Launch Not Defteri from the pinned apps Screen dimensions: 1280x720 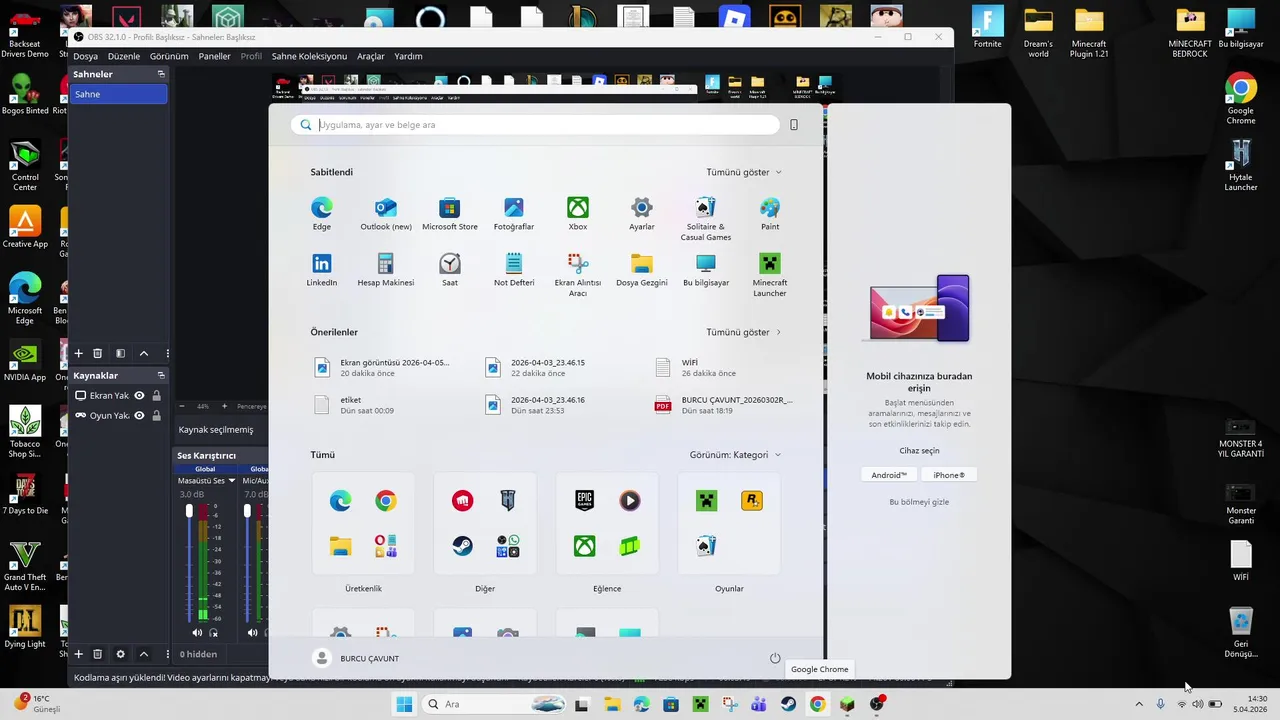tap(514, 270)
